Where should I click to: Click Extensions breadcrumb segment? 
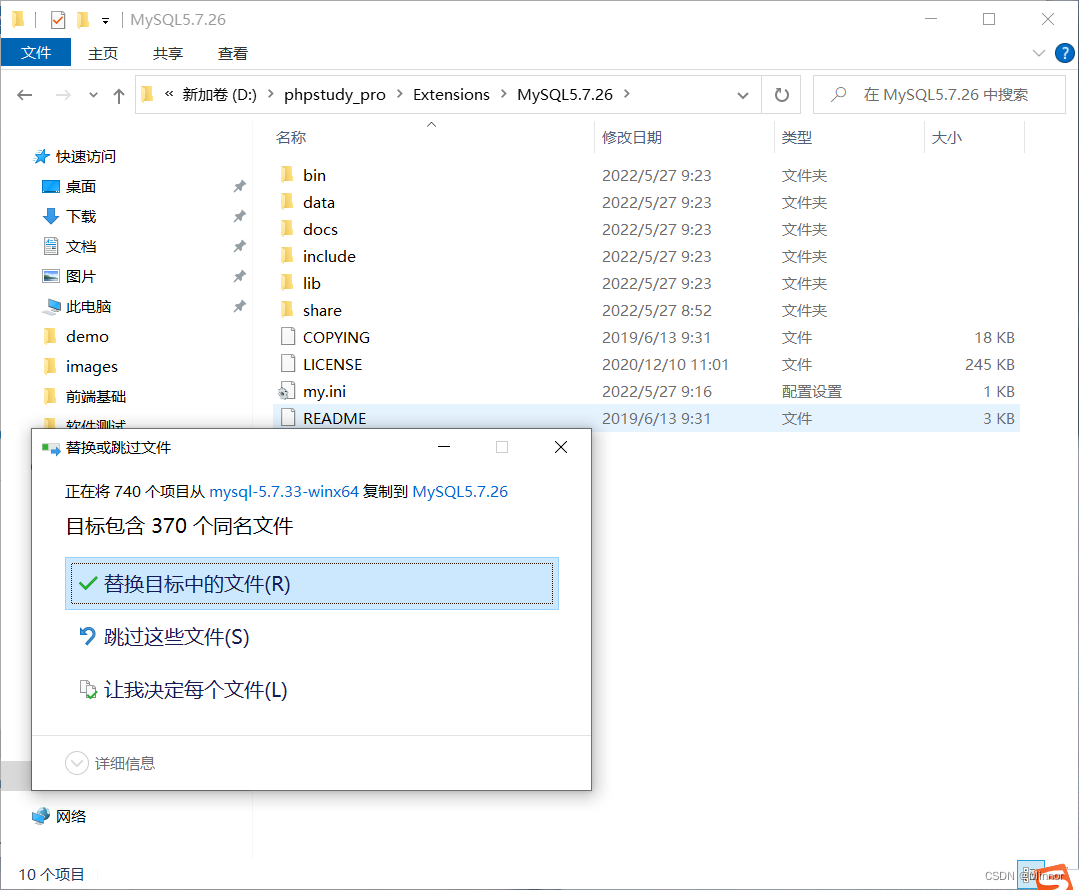point(451,94)
